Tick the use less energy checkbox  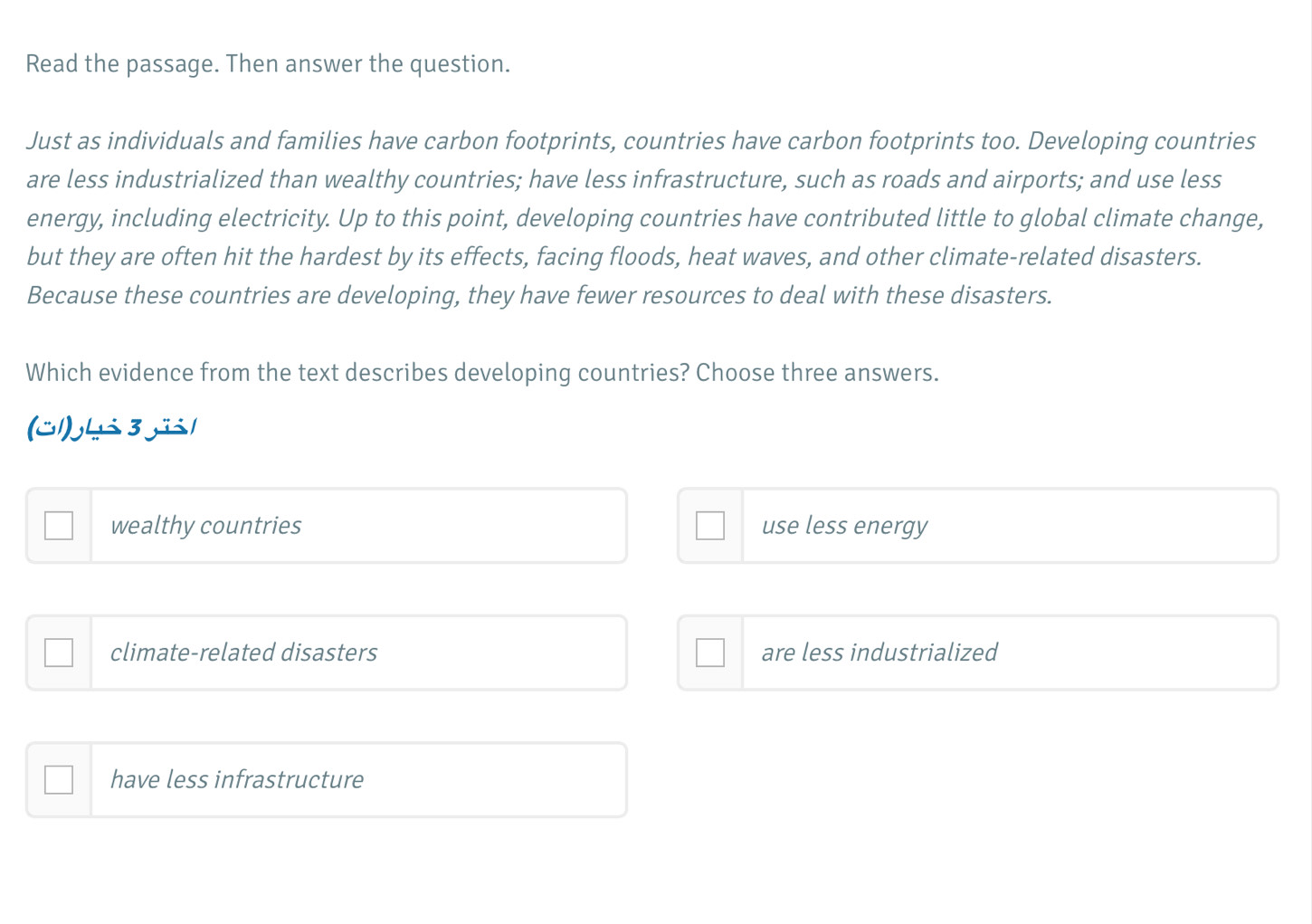pyautogui.click(x=710, y=526)
